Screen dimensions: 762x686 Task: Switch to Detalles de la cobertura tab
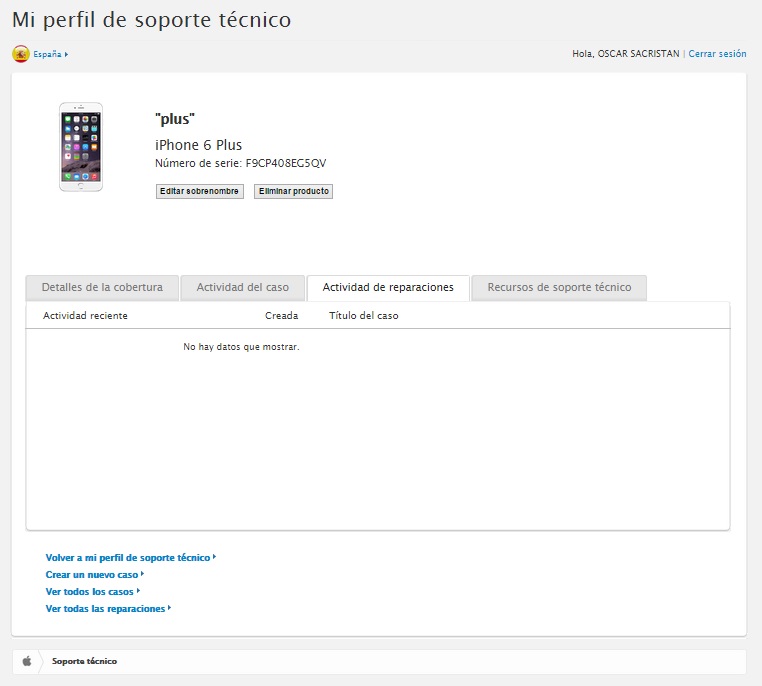coord(102,288)
